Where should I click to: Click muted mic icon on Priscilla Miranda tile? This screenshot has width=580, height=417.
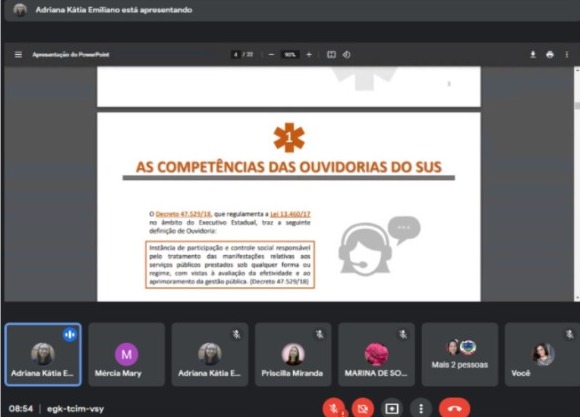click(320, 334)
